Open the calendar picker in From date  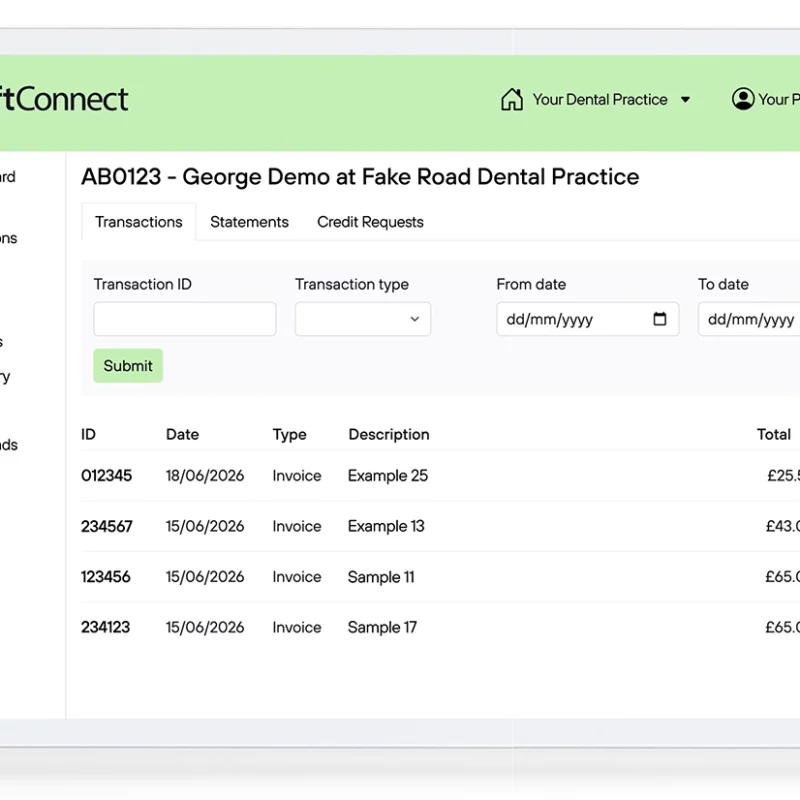660,319
